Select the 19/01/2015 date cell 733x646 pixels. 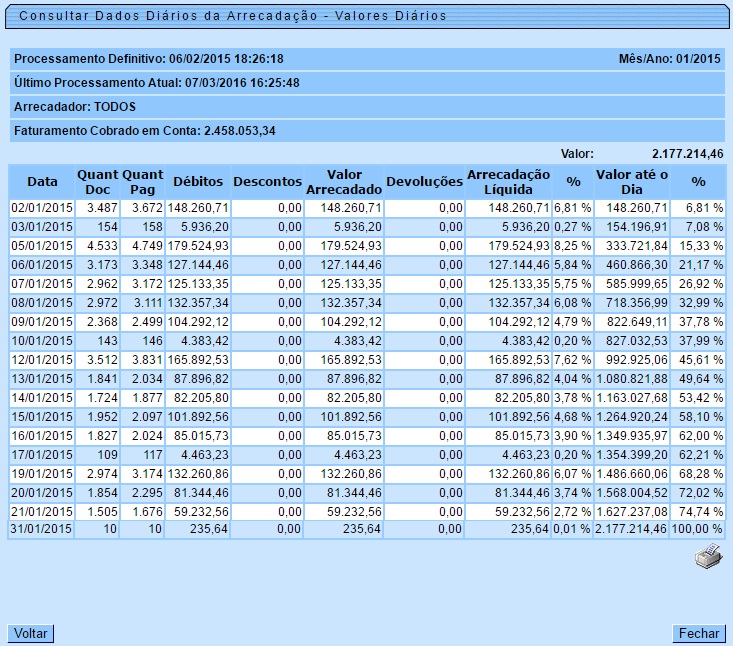tap(42, 472)
